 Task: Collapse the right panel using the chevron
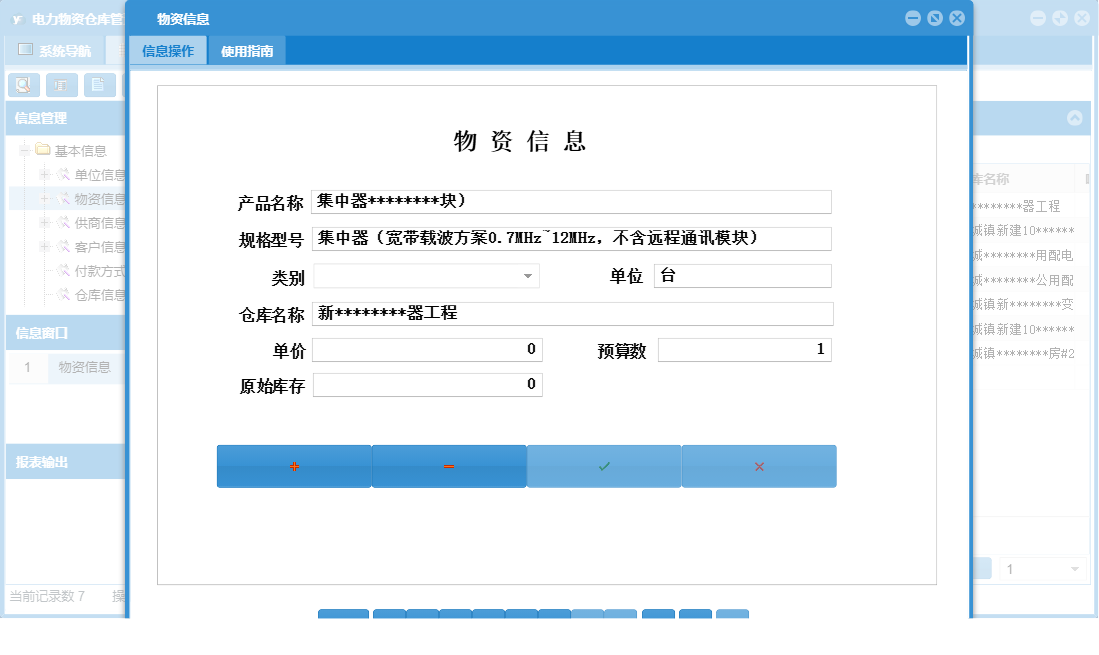[x=1076, y=117]
